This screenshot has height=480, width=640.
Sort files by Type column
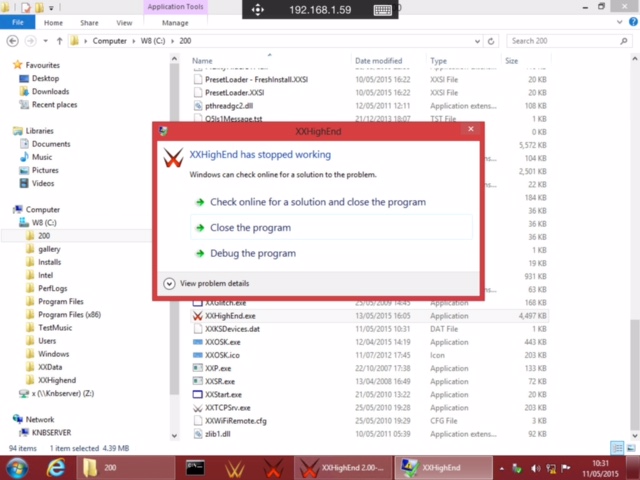(x=438, y=61)
